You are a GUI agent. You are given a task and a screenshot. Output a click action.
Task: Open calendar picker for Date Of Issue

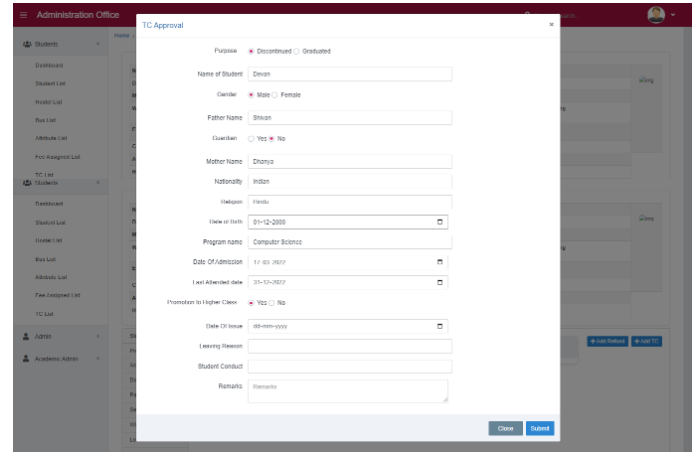441,326
